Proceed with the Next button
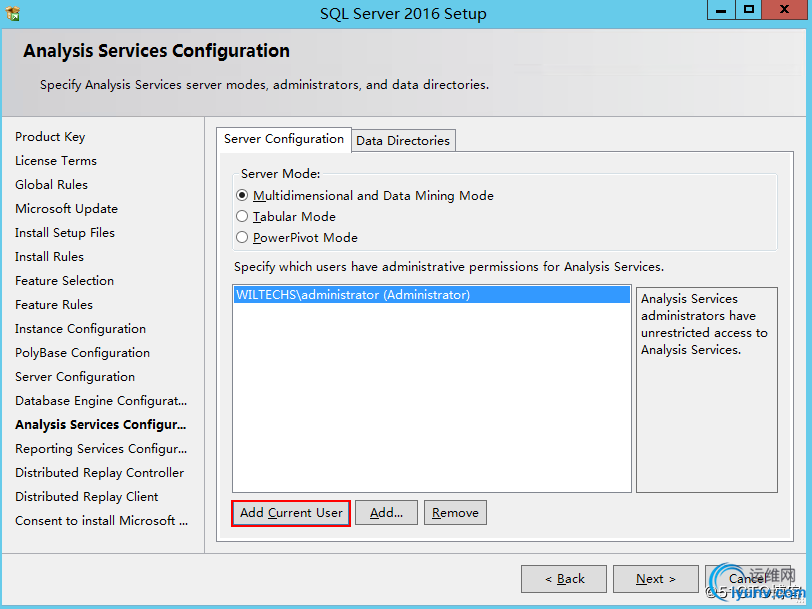The width and height of the screenshot is (812, 609). coord(656,578)
